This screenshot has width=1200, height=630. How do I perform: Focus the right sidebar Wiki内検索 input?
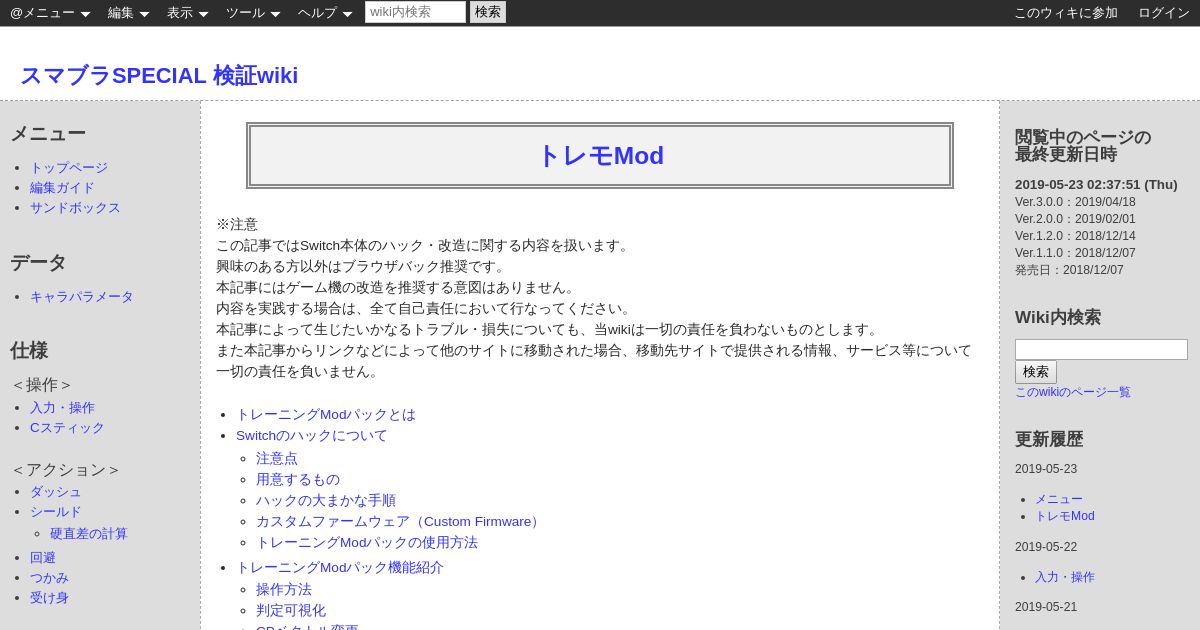(1101, 349)
